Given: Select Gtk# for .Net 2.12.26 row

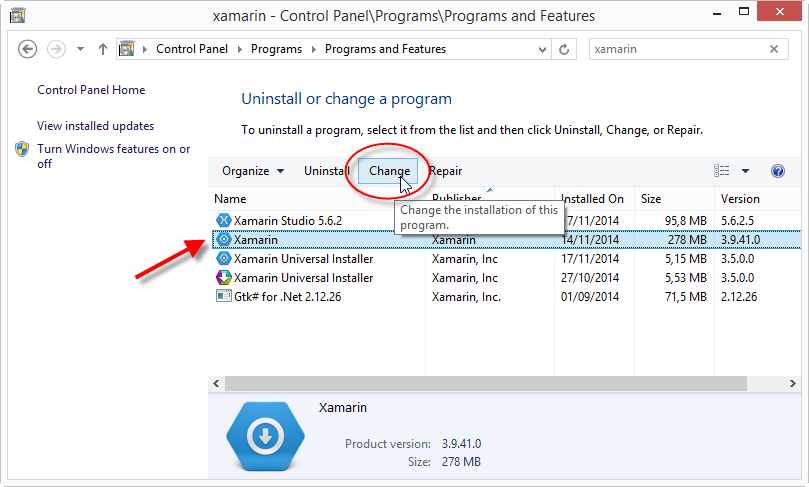Looking at the screenshot, I should click(x=506, y=297).
